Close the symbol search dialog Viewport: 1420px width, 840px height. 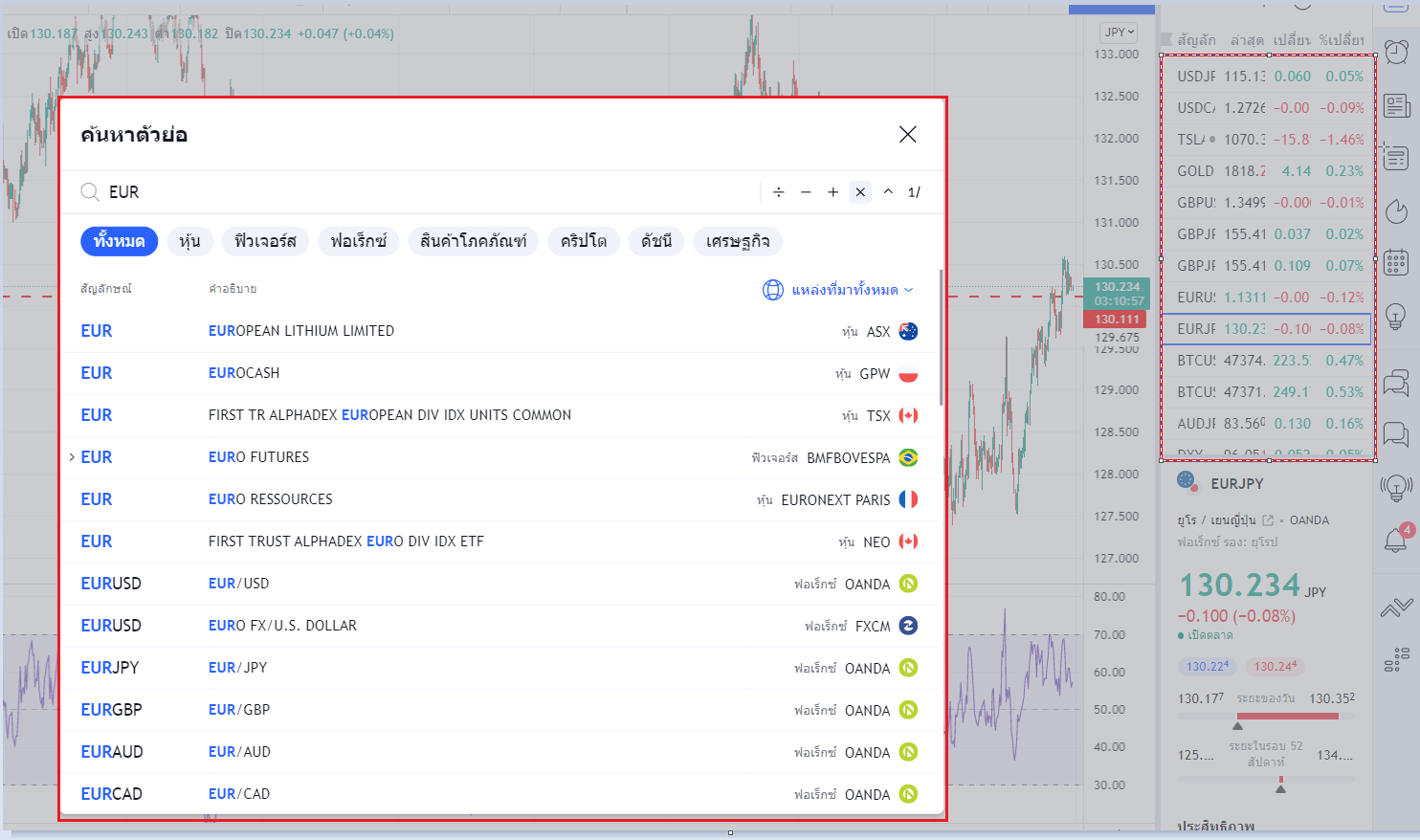click(908, 135)
